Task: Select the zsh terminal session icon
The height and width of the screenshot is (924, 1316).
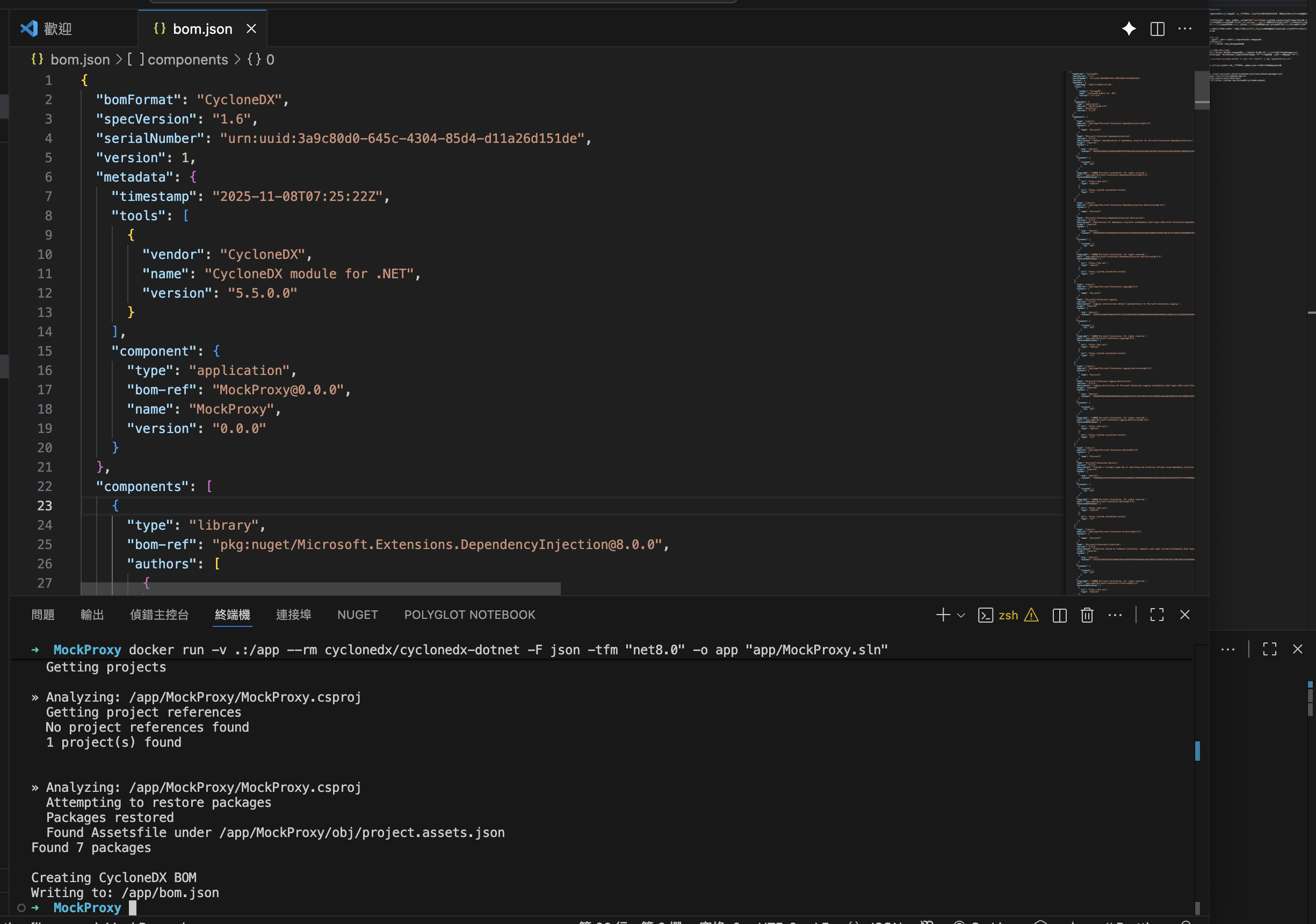Action: pyautogui.click(x=986, y=615)
